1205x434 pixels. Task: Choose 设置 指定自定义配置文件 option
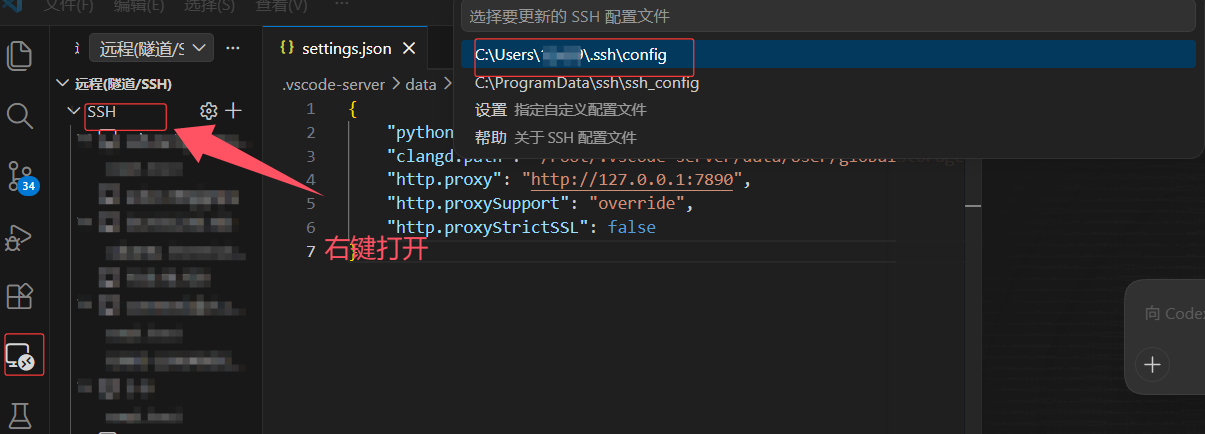tap(828, 110)
